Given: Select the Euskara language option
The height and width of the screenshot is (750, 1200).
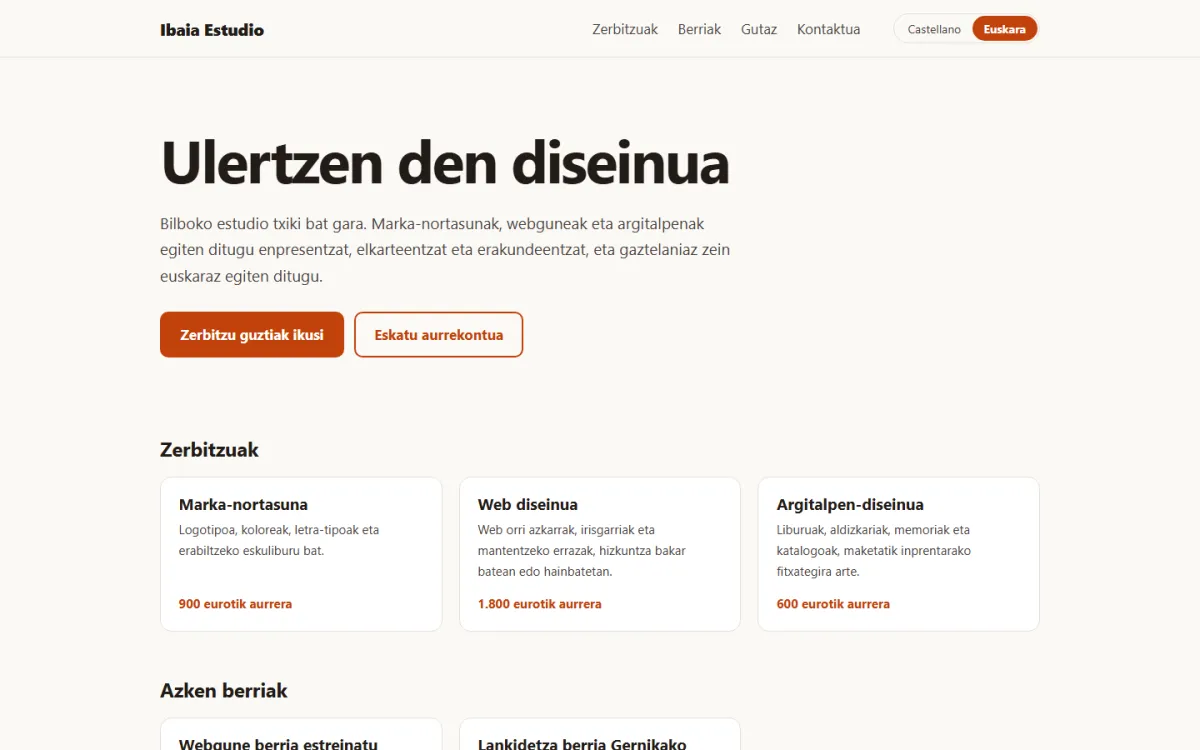Looking at the screenshot, I should coord(1004,30).
